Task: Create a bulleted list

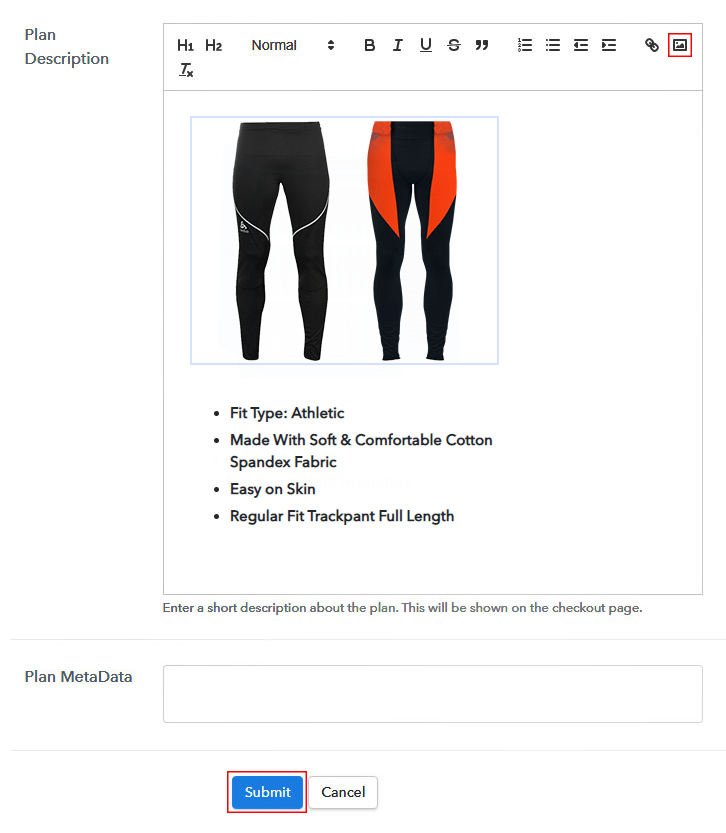Action: [553, 46]
